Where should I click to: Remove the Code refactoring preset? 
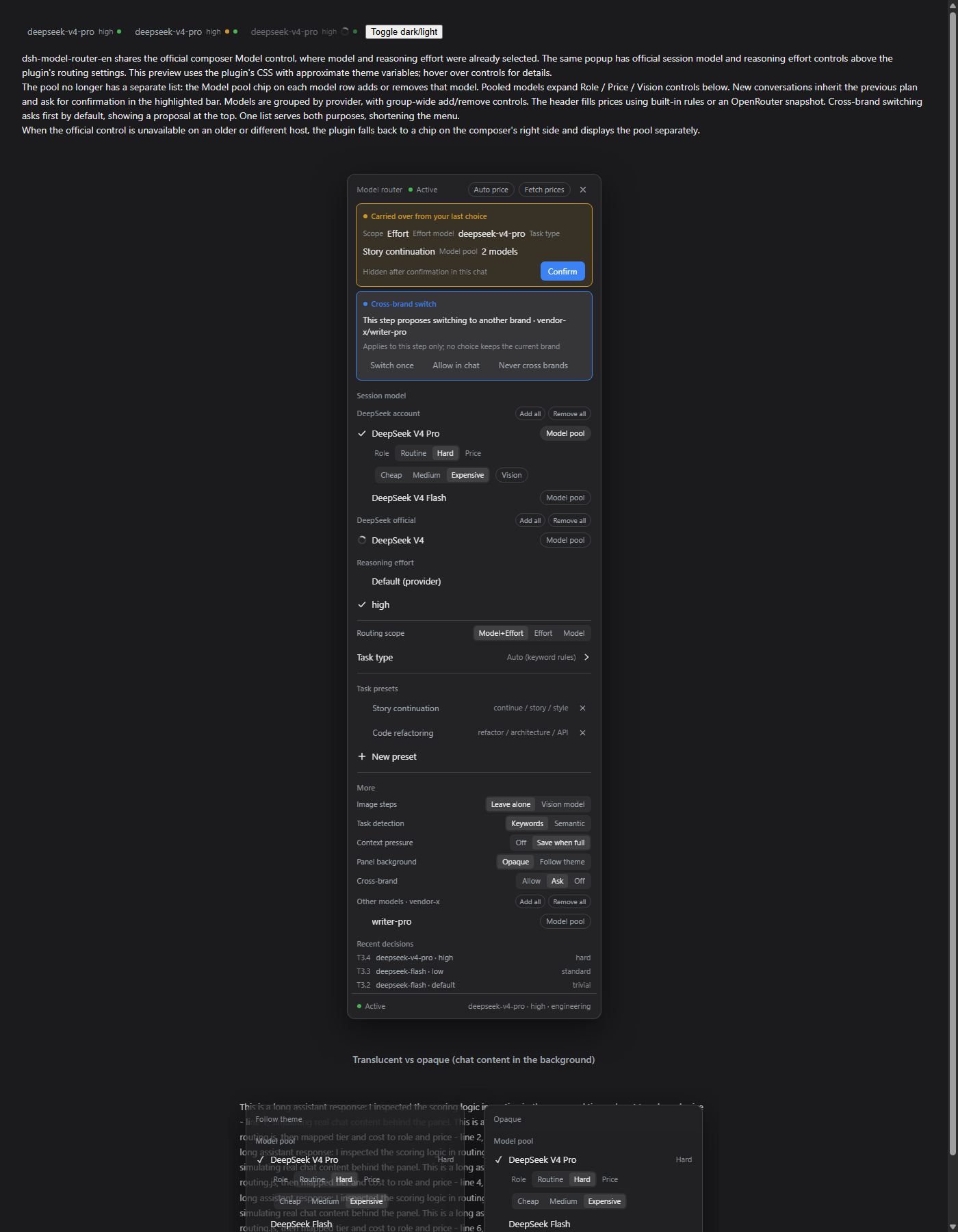pyautogui.click(x=582, y=733)
